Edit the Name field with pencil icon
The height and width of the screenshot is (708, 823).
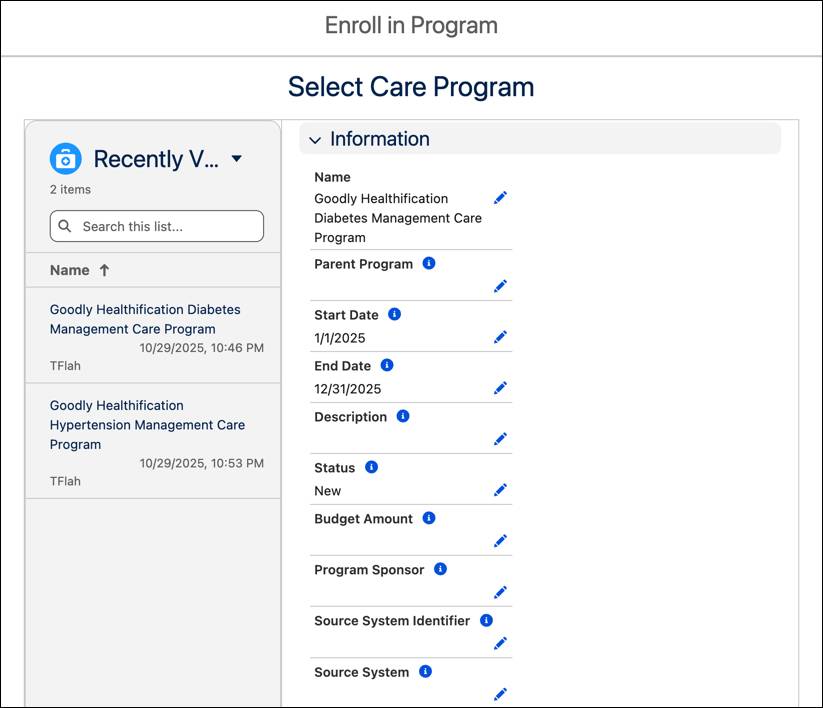500,199
